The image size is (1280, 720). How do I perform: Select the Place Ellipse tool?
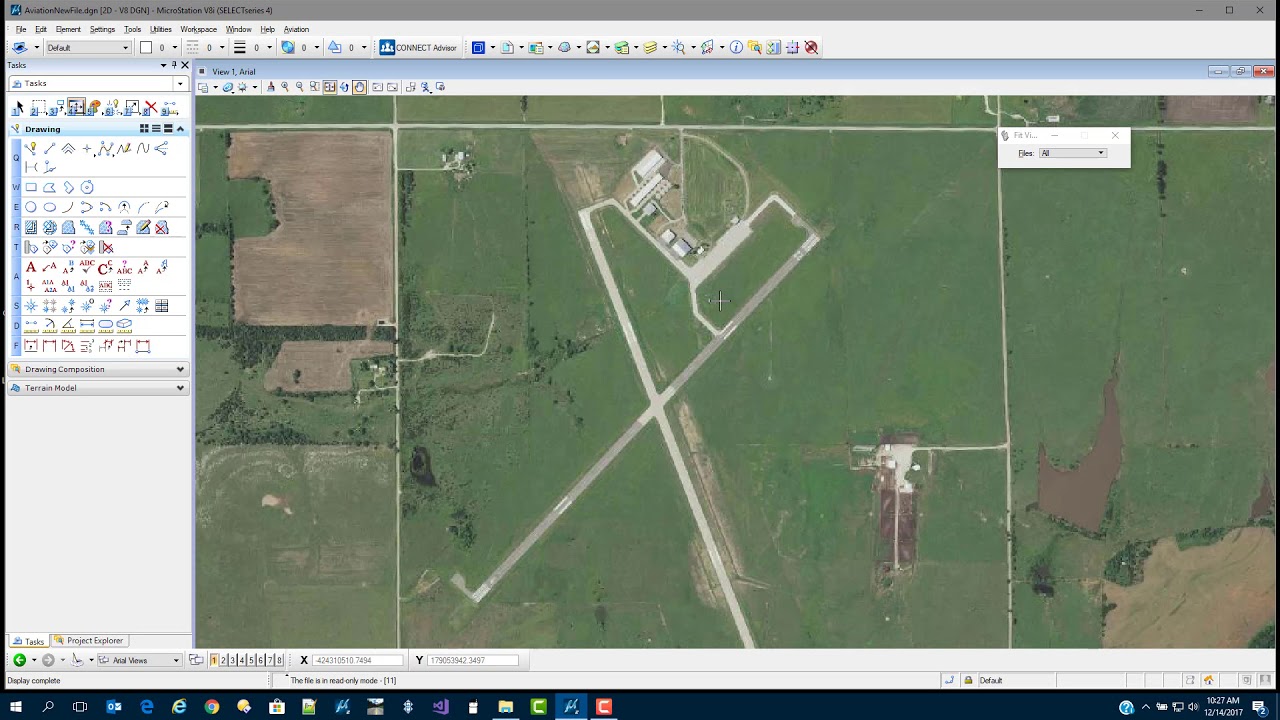point(49,207)
